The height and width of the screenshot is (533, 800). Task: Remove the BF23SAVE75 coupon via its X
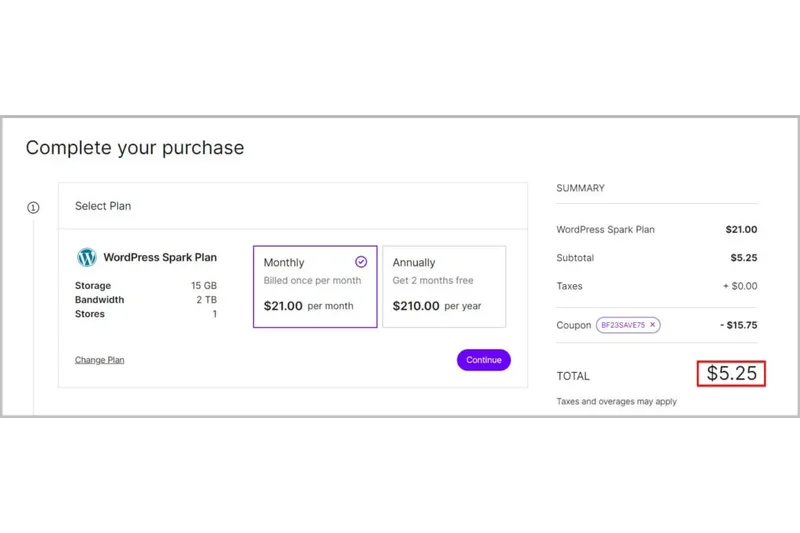point(652,325)
